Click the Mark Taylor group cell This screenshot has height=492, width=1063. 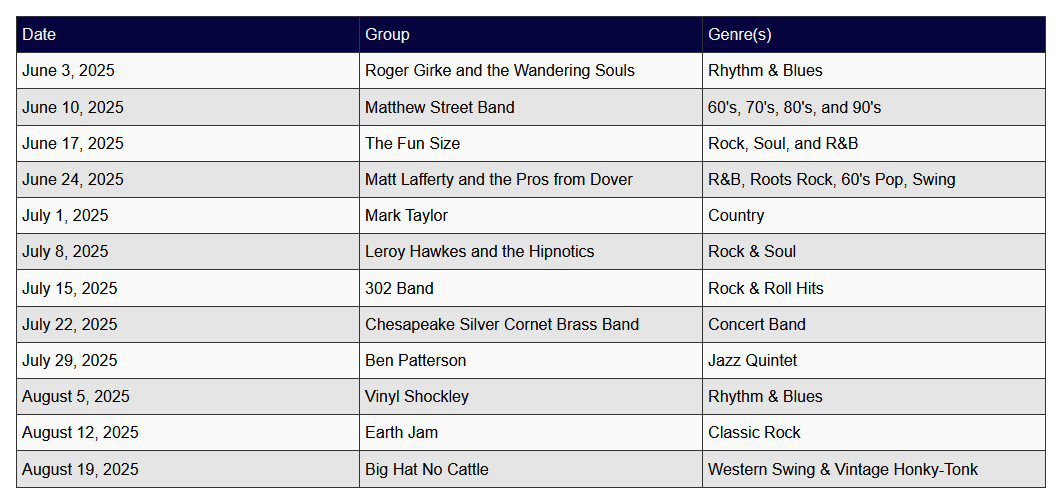click(406, 216)
